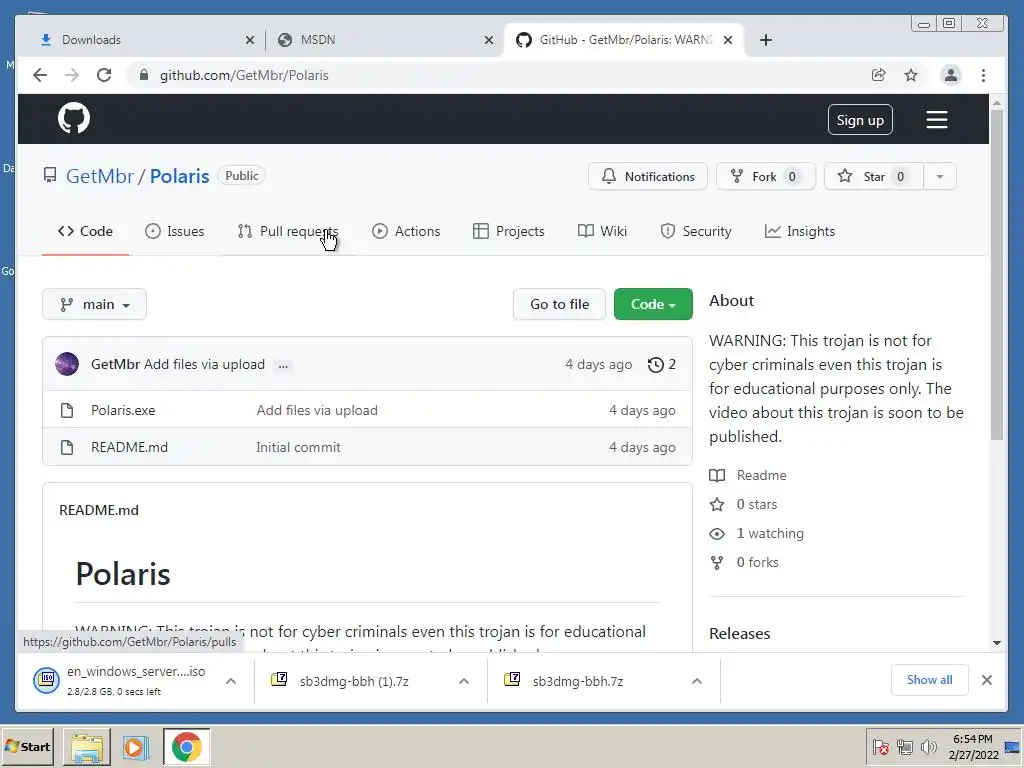Expand options for sb3dmg-bbh (1).7z download

464,681
